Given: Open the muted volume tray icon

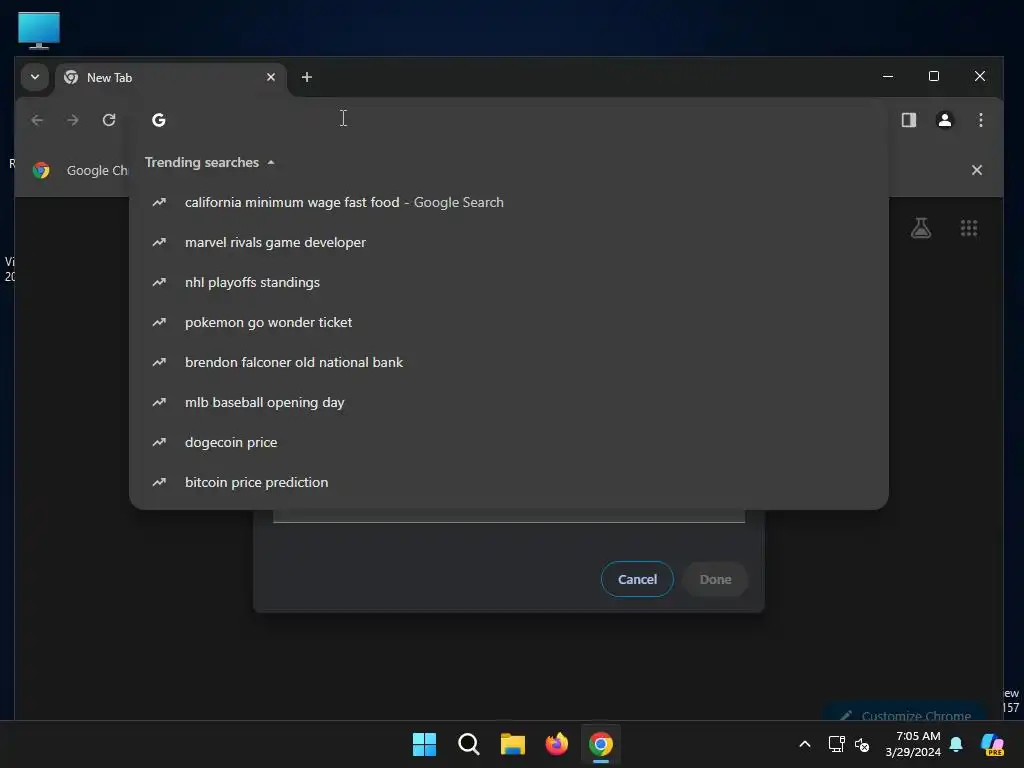Looking at the screenshot, I should click(862, 744).
